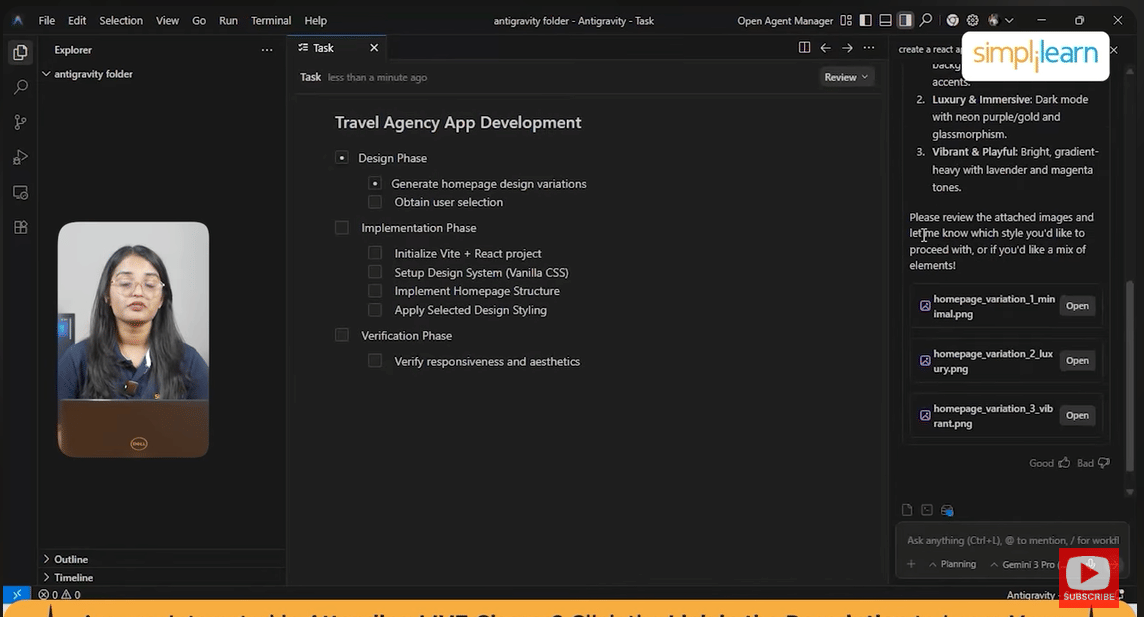Open Run and Debug in activity bar
Image resolution: width=1144 pixels, height=617 pixels.
(20, 157)
